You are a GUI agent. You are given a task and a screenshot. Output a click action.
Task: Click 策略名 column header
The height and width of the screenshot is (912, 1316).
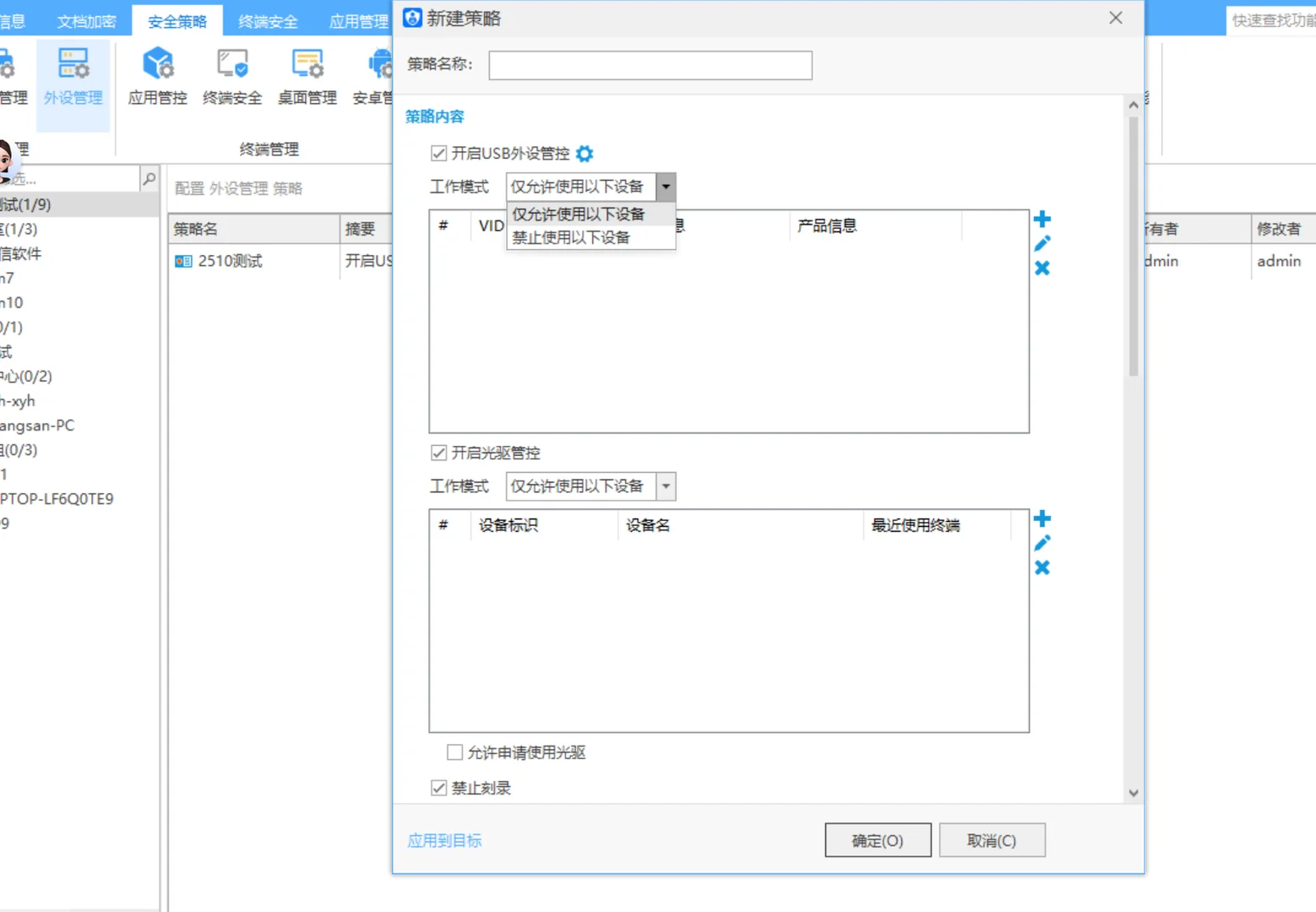pyautogui.click(x=254, y=229)
